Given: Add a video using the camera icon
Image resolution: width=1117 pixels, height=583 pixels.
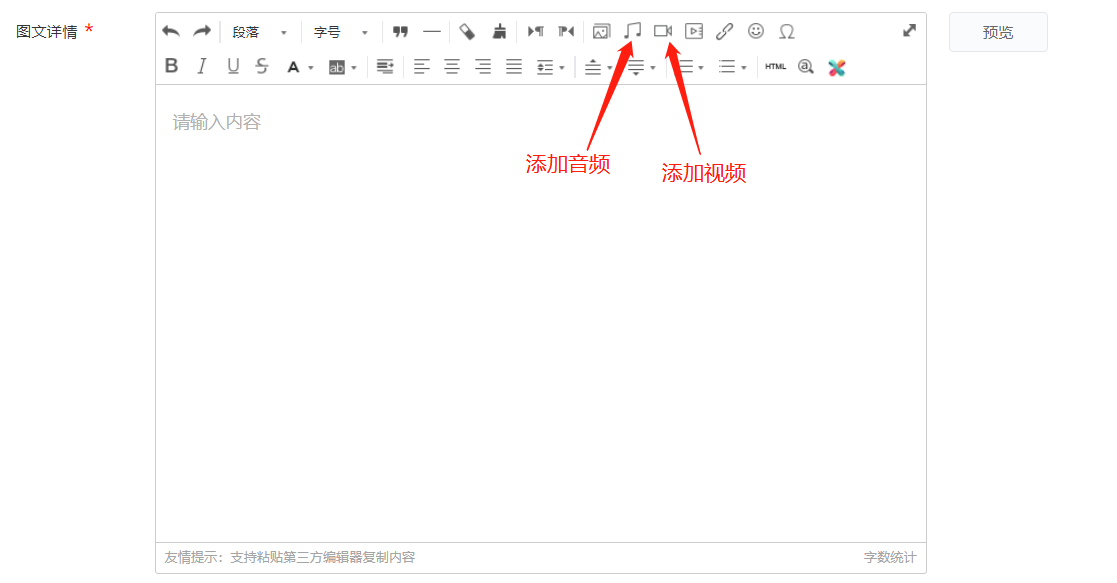Looking at the screenshot, I should [663, 31].
